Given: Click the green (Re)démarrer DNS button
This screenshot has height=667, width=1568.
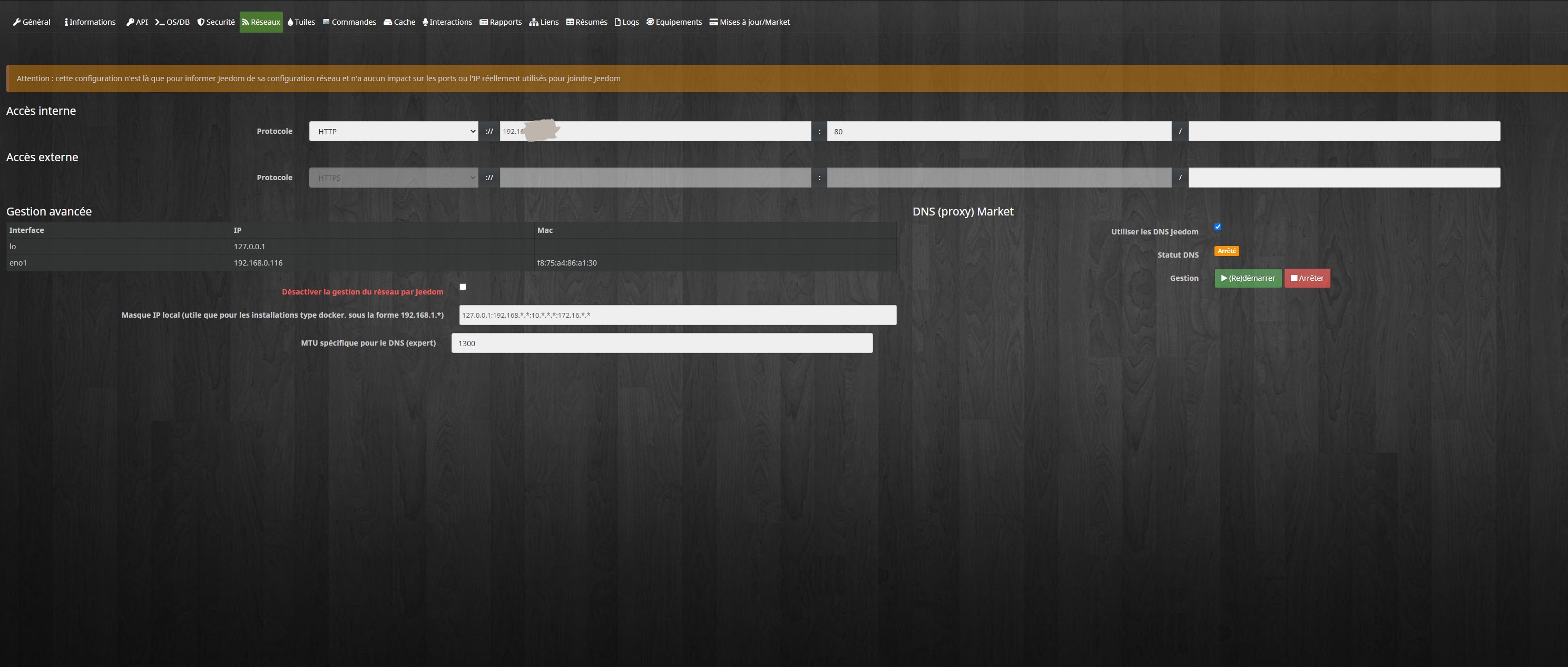Looking at the screenshot, I should click(1248, 278).
